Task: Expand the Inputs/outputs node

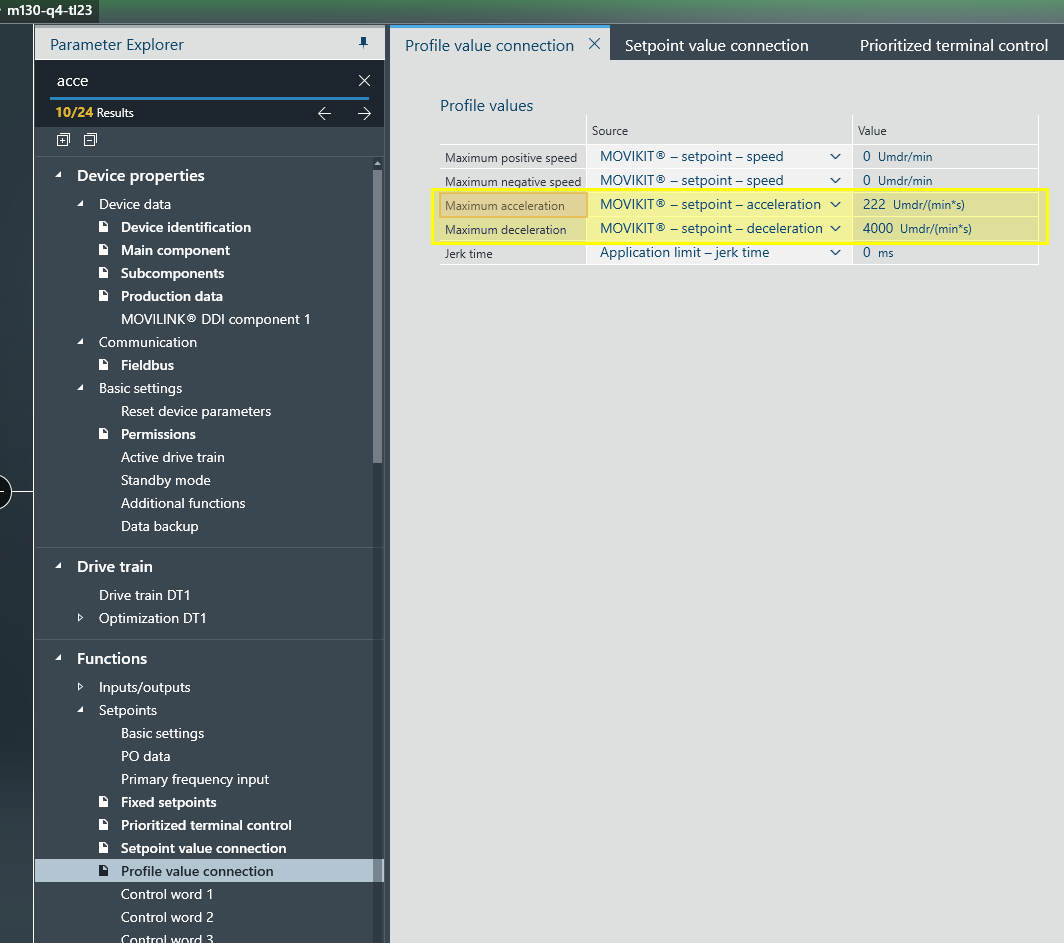Action: click(81, 687)
